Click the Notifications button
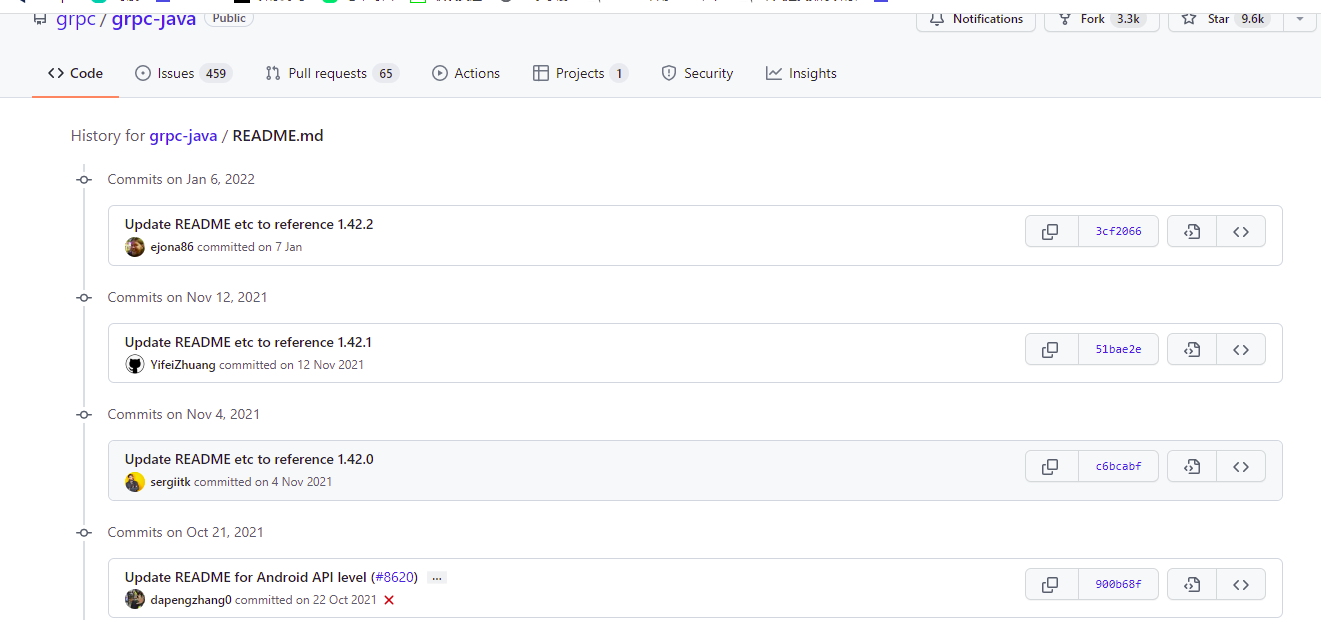 (976, 19)
